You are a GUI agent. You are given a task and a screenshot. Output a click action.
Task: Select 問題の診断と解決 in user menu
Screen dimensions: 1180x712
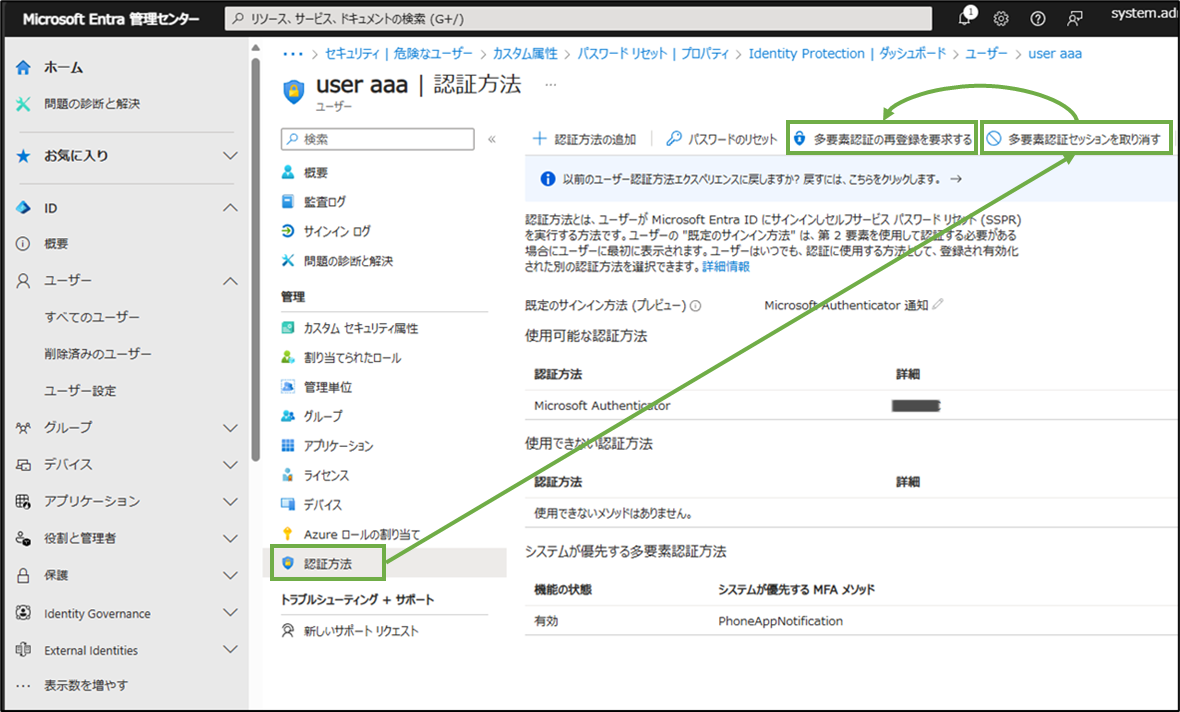point(348,261)
